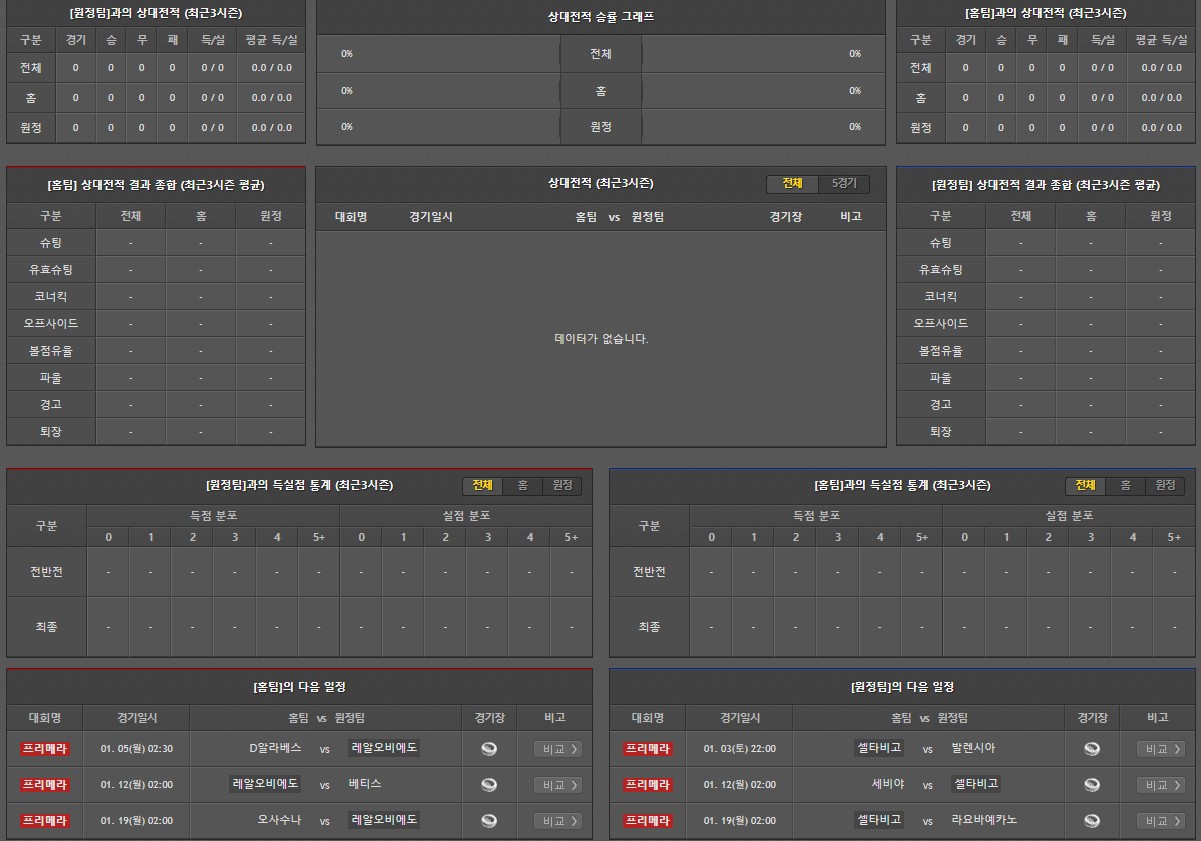This screenshot has width=1201, height=841.
Task: Click stadium icon for D알라베스 vs 레알오비에도 match
Action: pyautogui.click(x=489, y=749)
